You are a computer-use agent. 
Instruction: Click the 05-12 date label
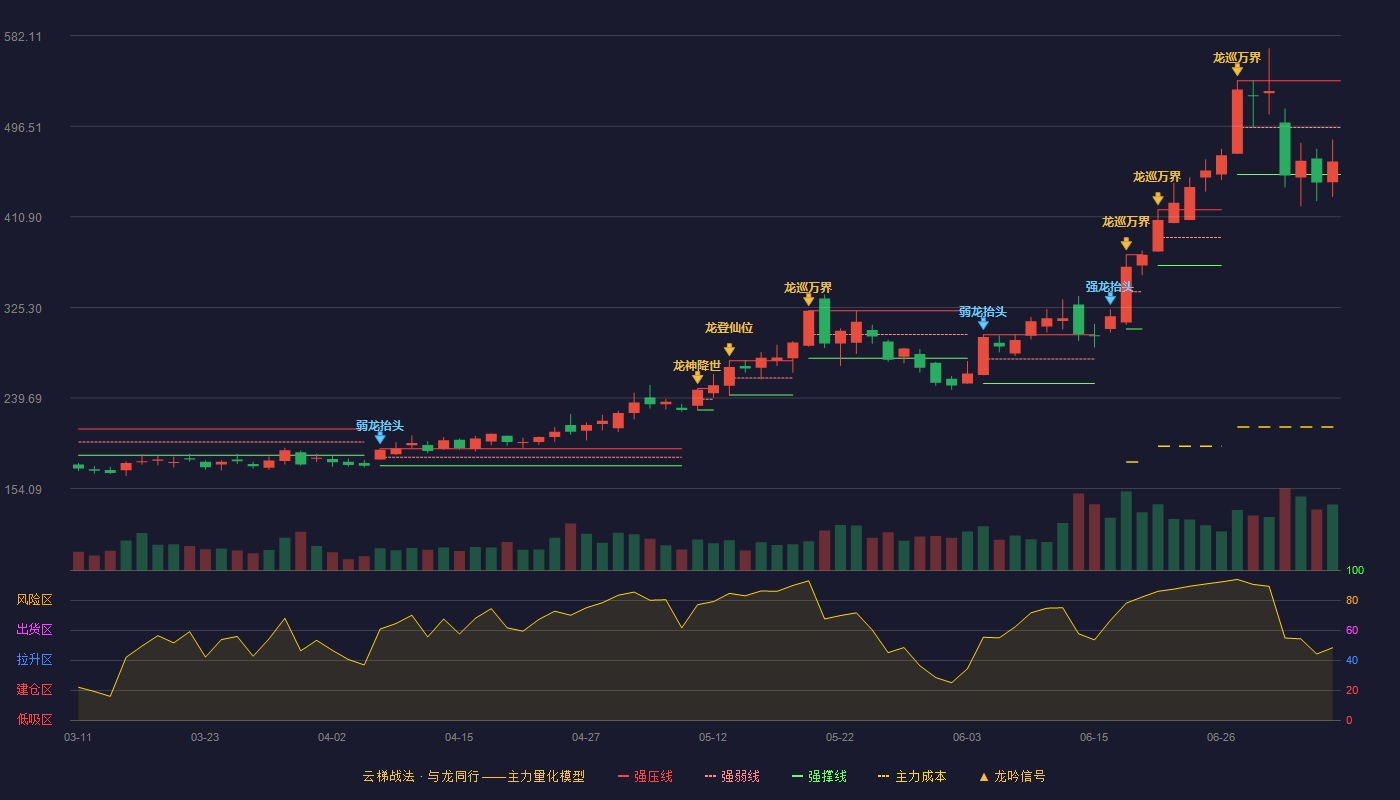pos(713,737)
